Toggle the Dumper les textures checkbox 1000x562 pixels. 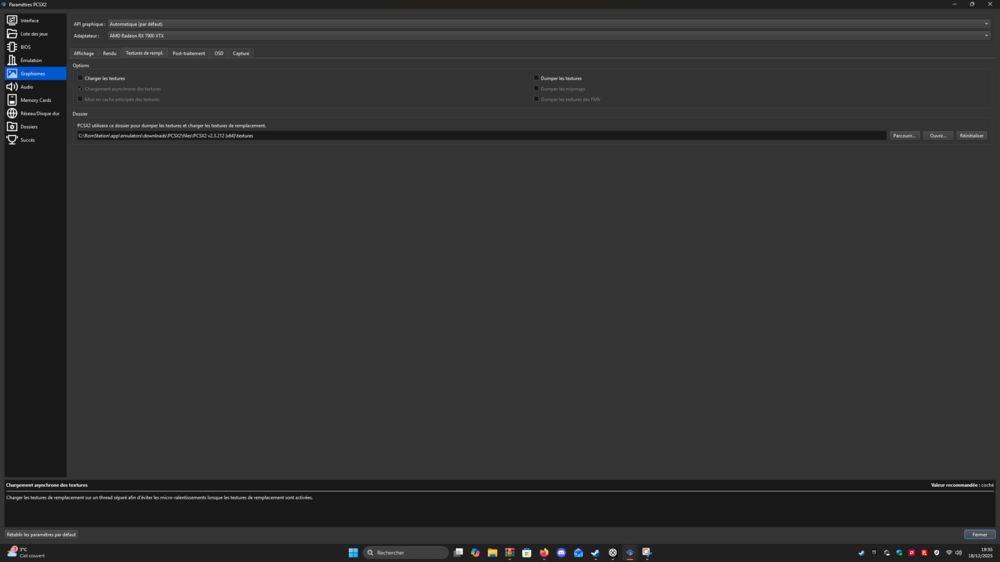pyautogui.click(x=537, y=78)
